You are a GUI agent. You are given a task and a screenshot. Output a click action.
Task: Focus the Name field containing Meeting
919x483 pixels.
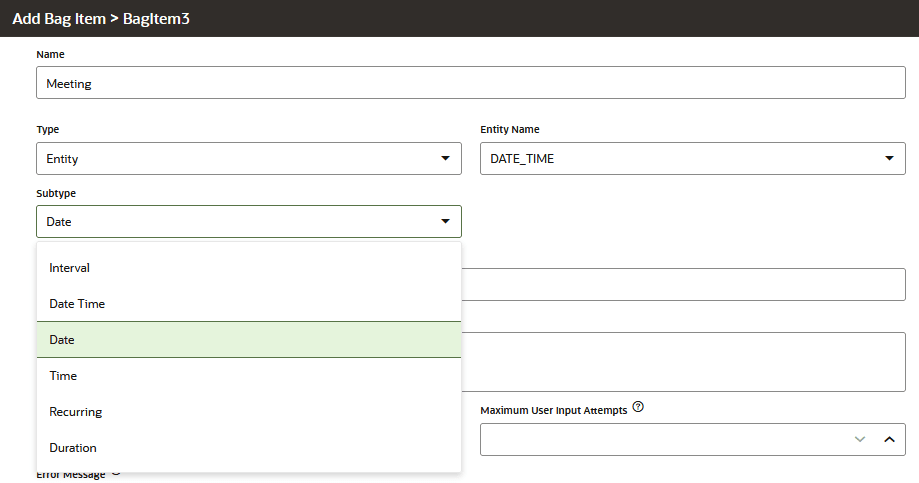pos(470,84)
